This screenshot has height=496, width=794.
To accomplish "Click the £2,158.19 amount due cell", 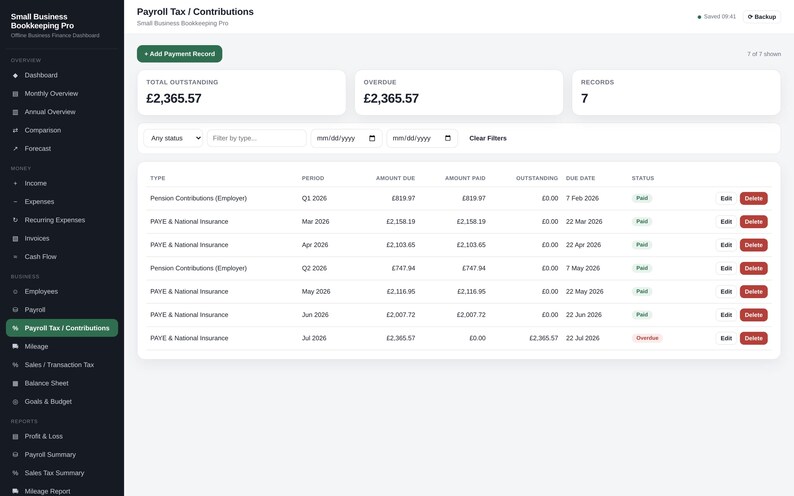I will click(x=401, y=222).
